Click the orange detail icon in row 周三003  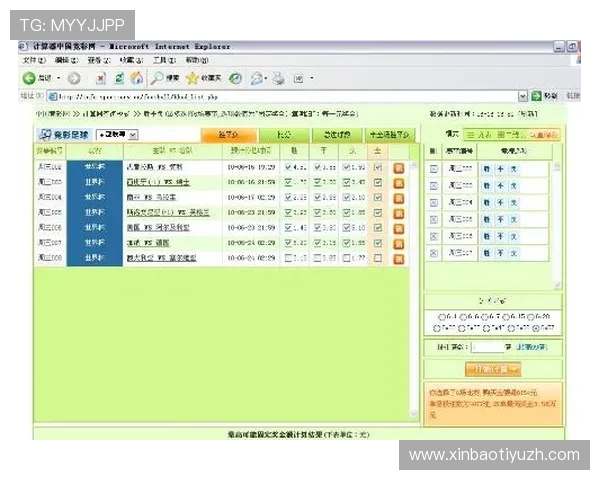pyautogui.click(x=399, y=183)
